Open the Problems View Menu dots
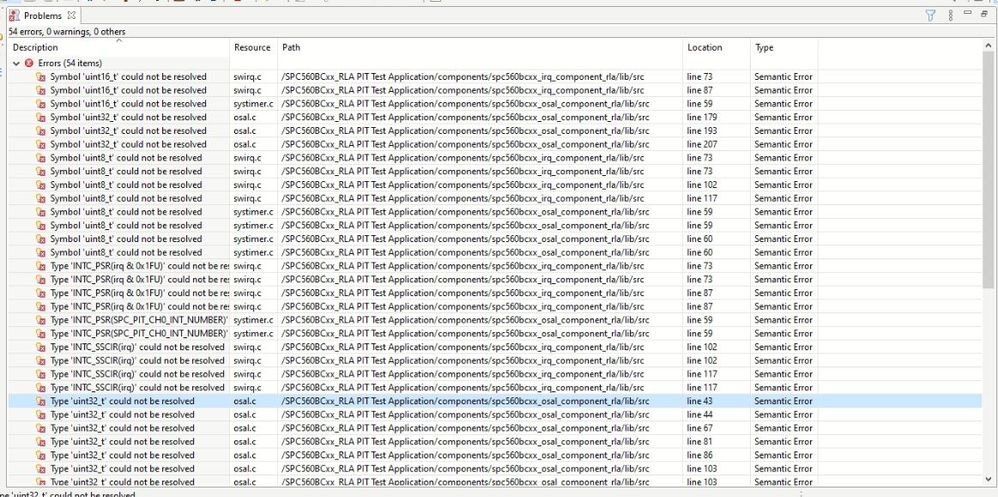 click(950, 16)
